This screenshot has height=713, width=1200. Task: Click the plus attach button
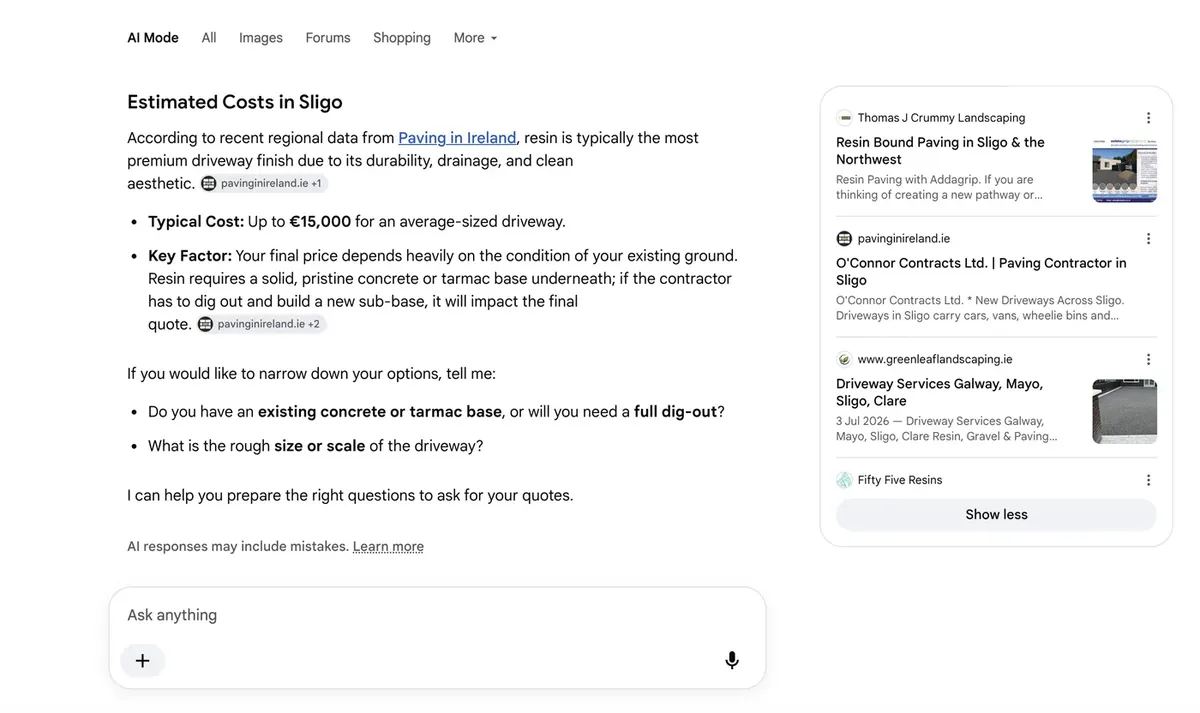[142, 661]
